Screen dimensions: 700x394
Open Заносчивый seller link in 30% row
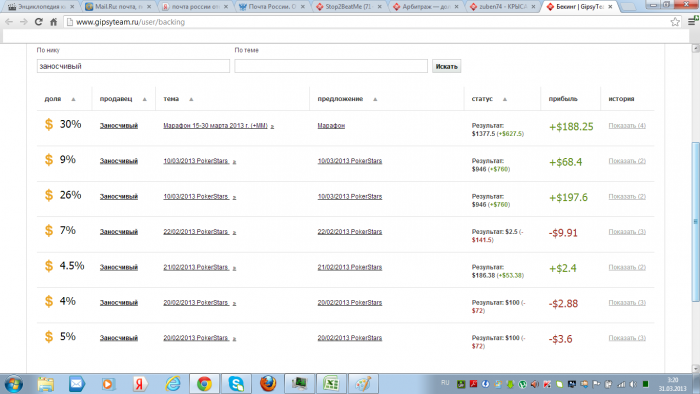pyautogui.click(x=119, y=126)
